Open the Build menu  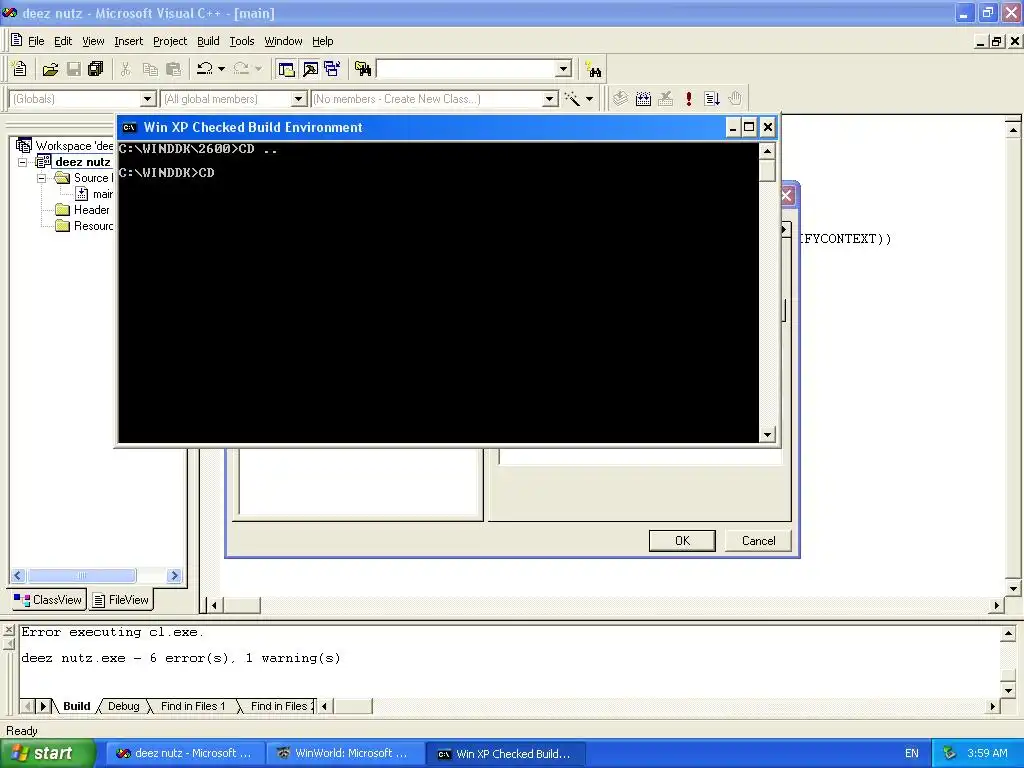coord(208,41)
